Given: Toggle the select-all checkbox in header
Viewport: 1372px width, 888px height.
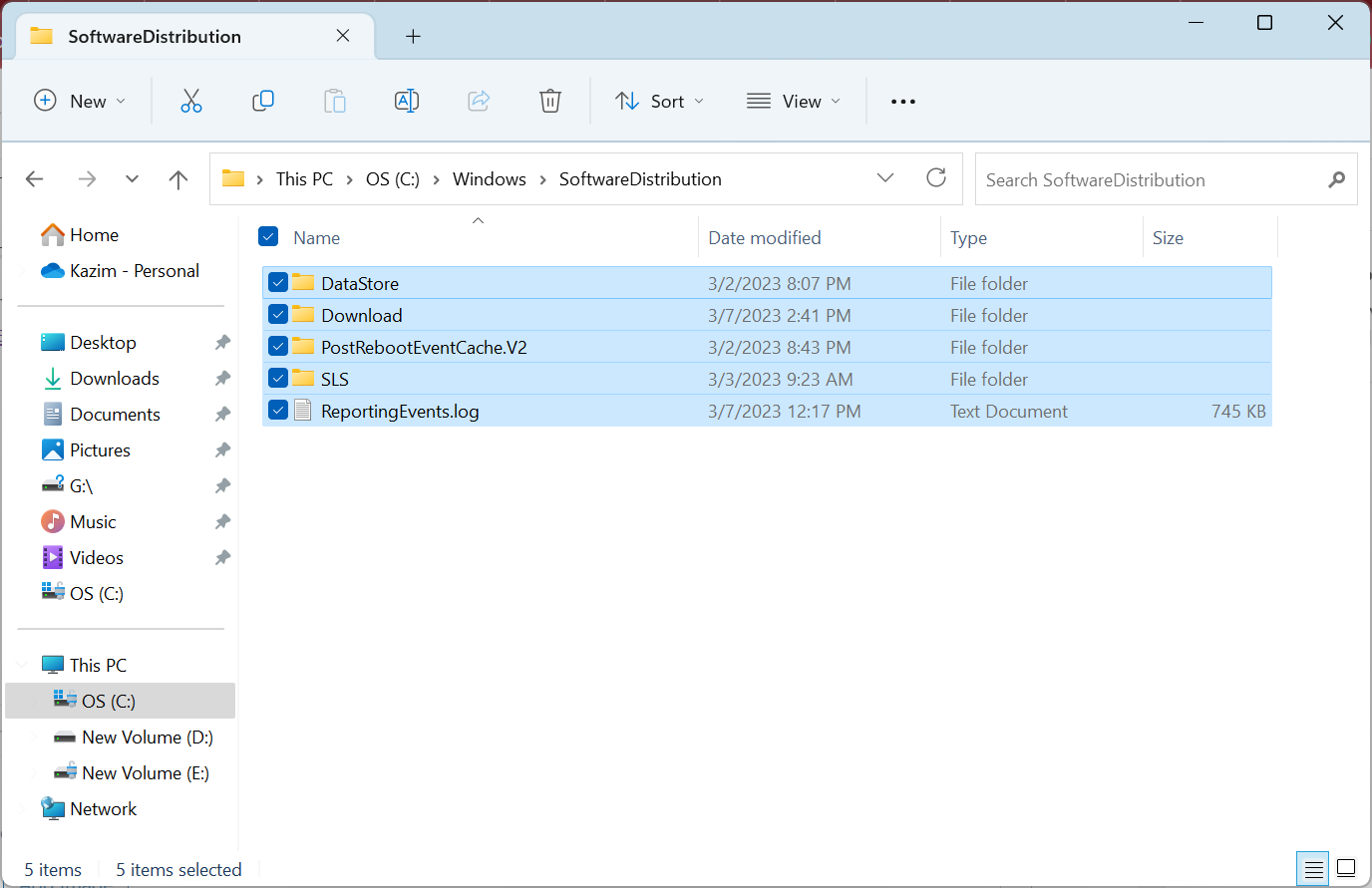Looking at the screenshot, I should pyautogui.click(x=268, y=236).
